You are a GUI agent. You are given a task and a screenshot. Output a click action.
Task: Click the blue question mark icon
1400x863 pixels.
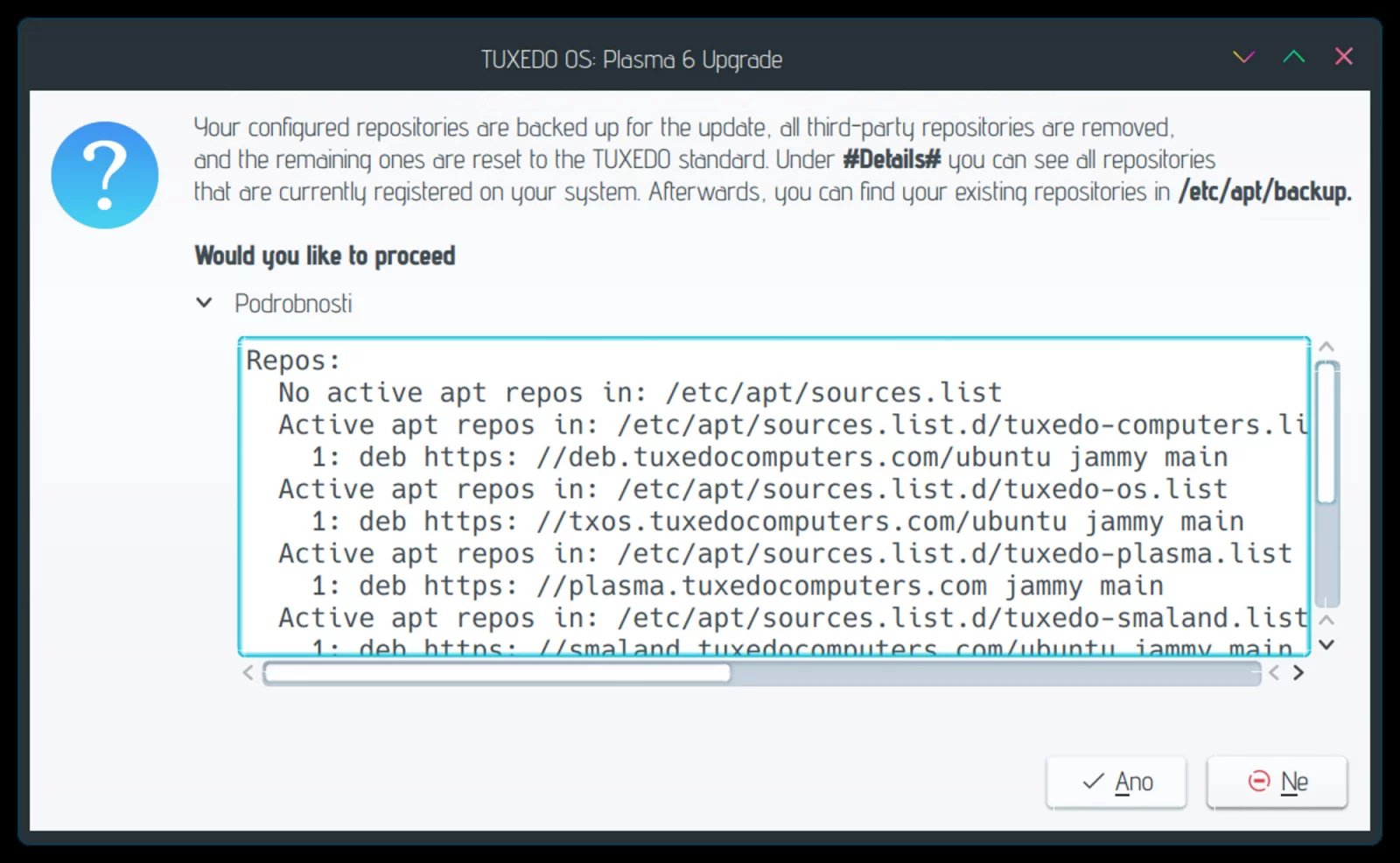click(x=105, y=175)
